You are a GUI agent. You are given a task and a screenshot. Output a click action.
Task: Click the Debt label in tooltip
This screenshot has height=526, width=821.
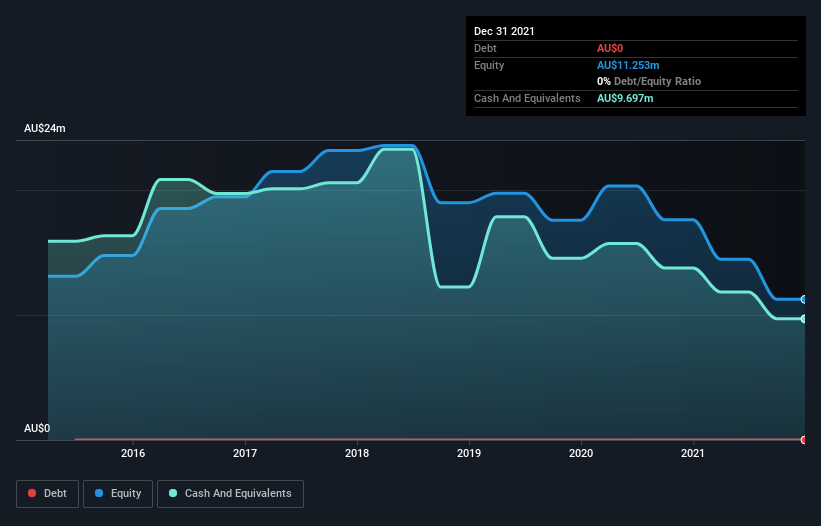(x=485, y=48)
